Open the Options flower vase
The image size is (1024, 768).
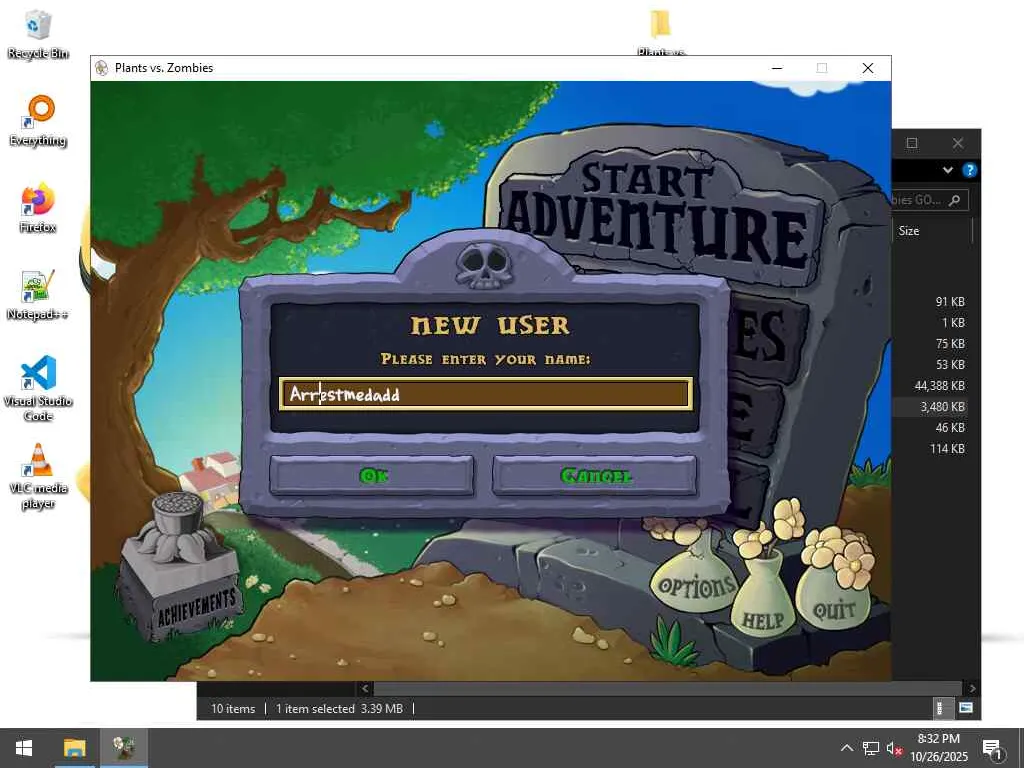click(695, 579)
